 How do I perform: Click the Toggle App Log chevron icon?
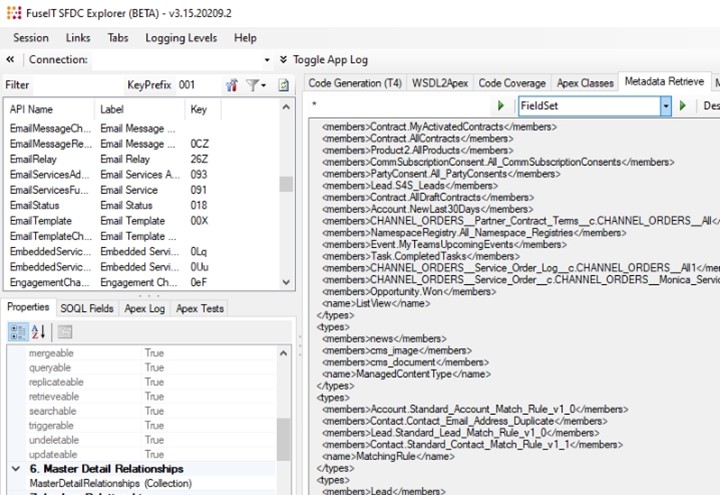click(283, 59)
